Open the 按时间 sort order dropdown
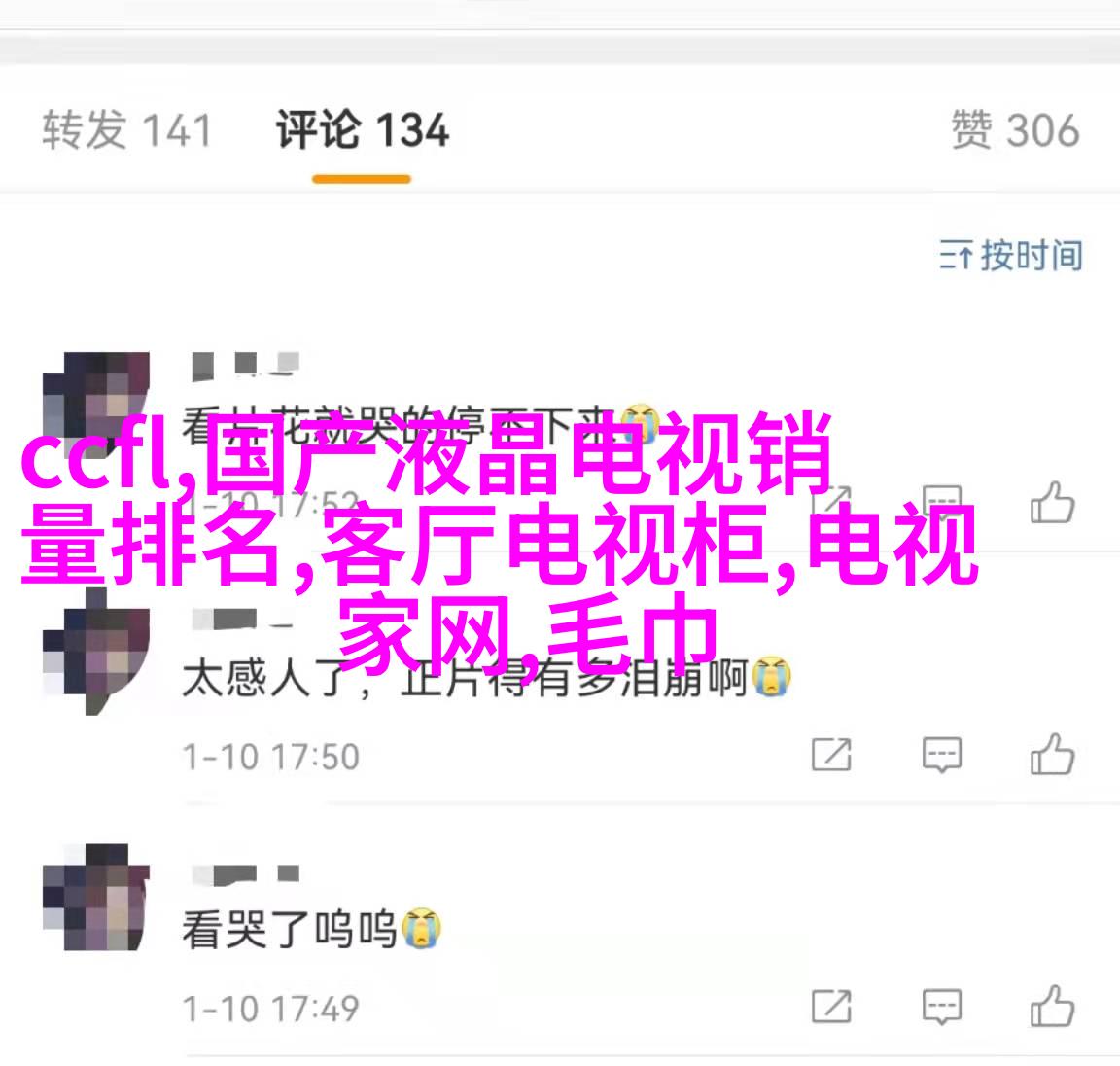The width and height of the screenshot is (1120, 1066). tap(1011, 255)
